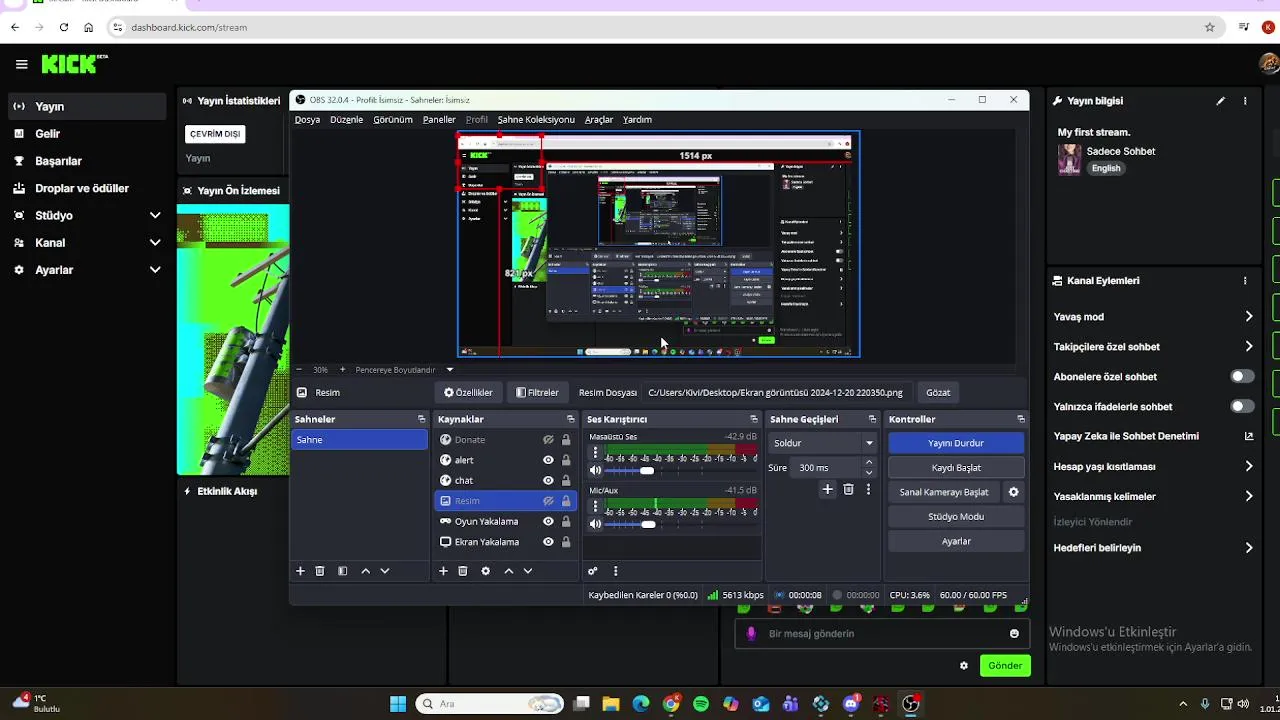Open Ses Karıştırıcı bottom three-dot menu
The width and height of the screenshot is (1280, 720).
click(615, 571)
